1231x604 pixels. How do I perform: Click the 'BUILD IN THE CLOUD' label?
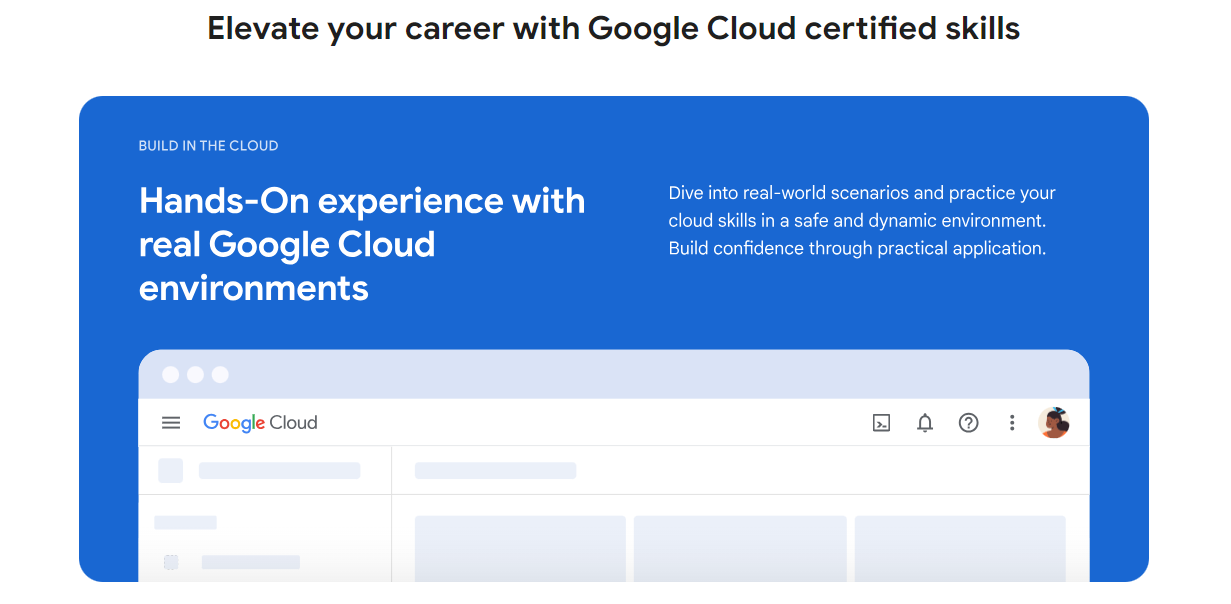pyautogui.click(x=208, y=145)
